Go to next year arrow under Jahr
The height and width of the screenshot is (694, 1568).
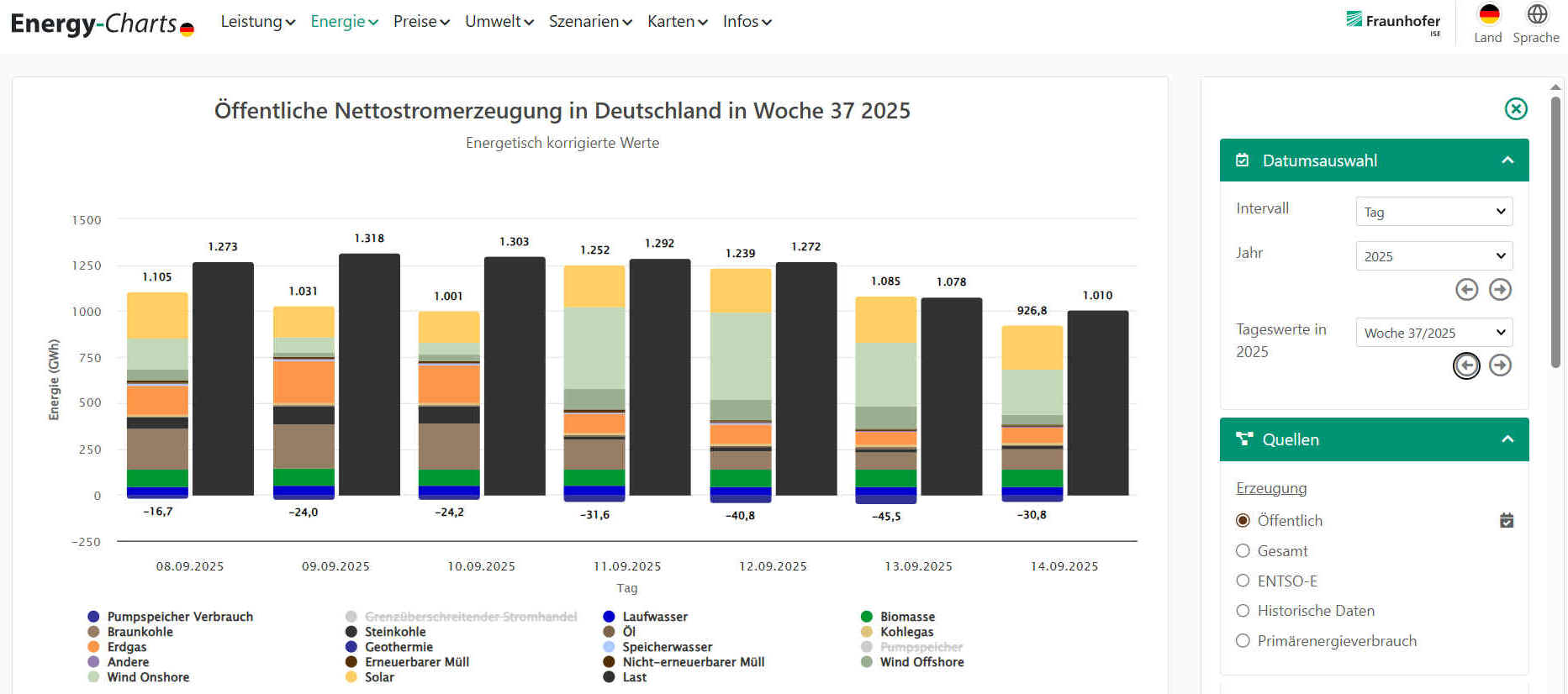pos(1500,290)
